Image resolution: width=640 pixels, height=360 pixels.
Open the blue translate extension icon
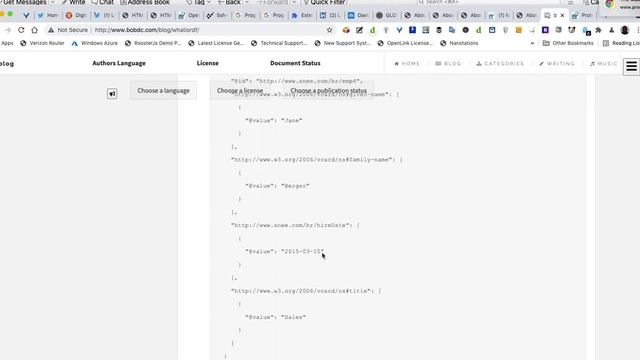[452, 30]
